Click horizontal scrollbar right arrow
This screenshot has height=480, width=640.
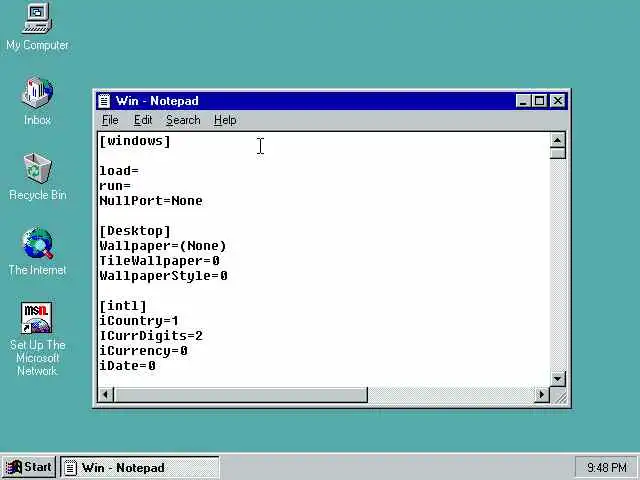[x=542, y=395]
